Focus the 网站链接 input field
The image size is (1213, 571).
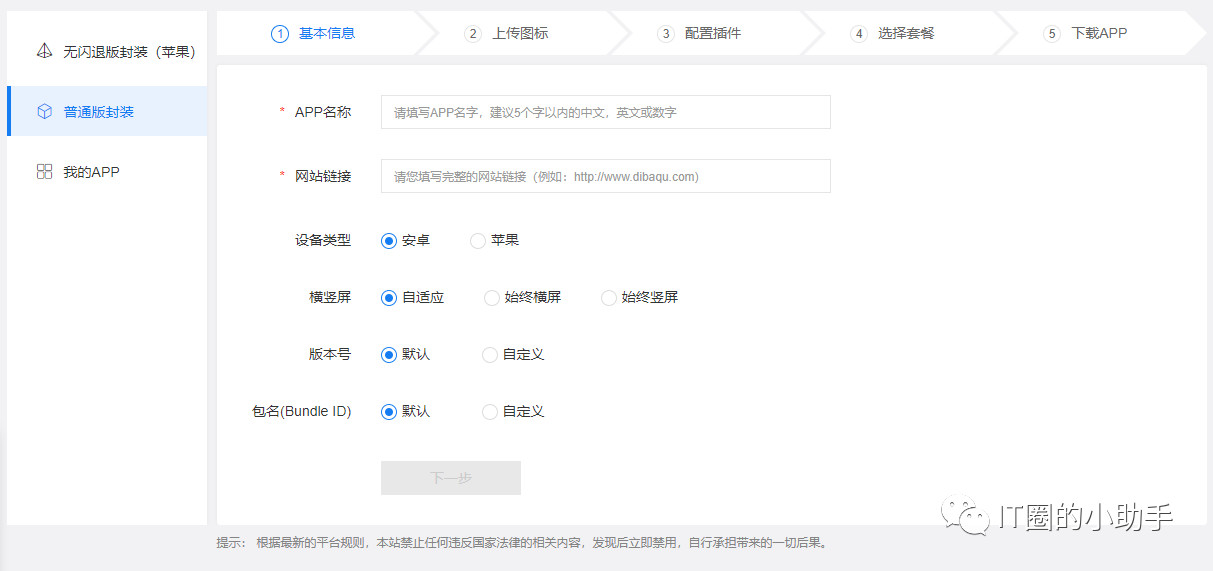click(x=605, y=176)
